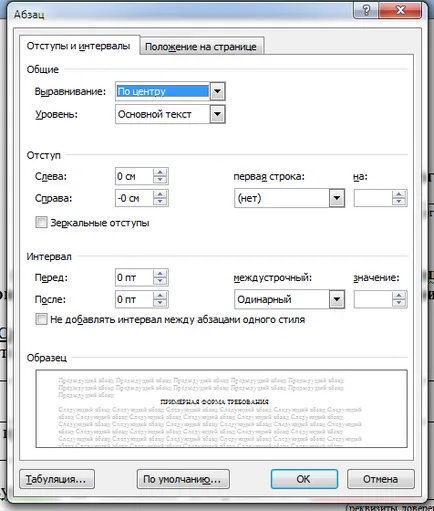Open the Табуляция settings button
Screen dimensions: 434x511
coord(57,479)
